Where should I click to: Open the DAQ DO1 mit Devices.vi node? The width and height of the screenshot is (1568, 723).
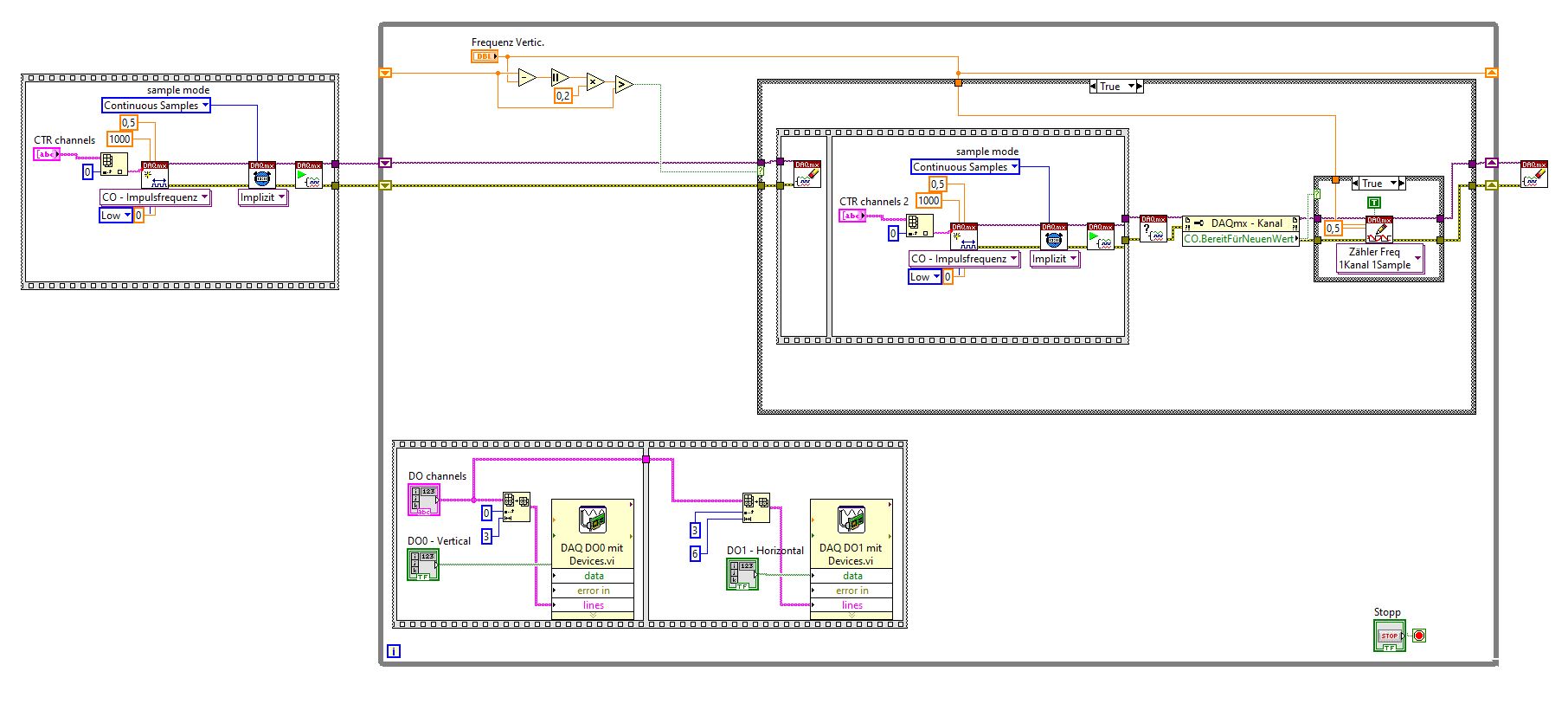click(x=851, y=533)
